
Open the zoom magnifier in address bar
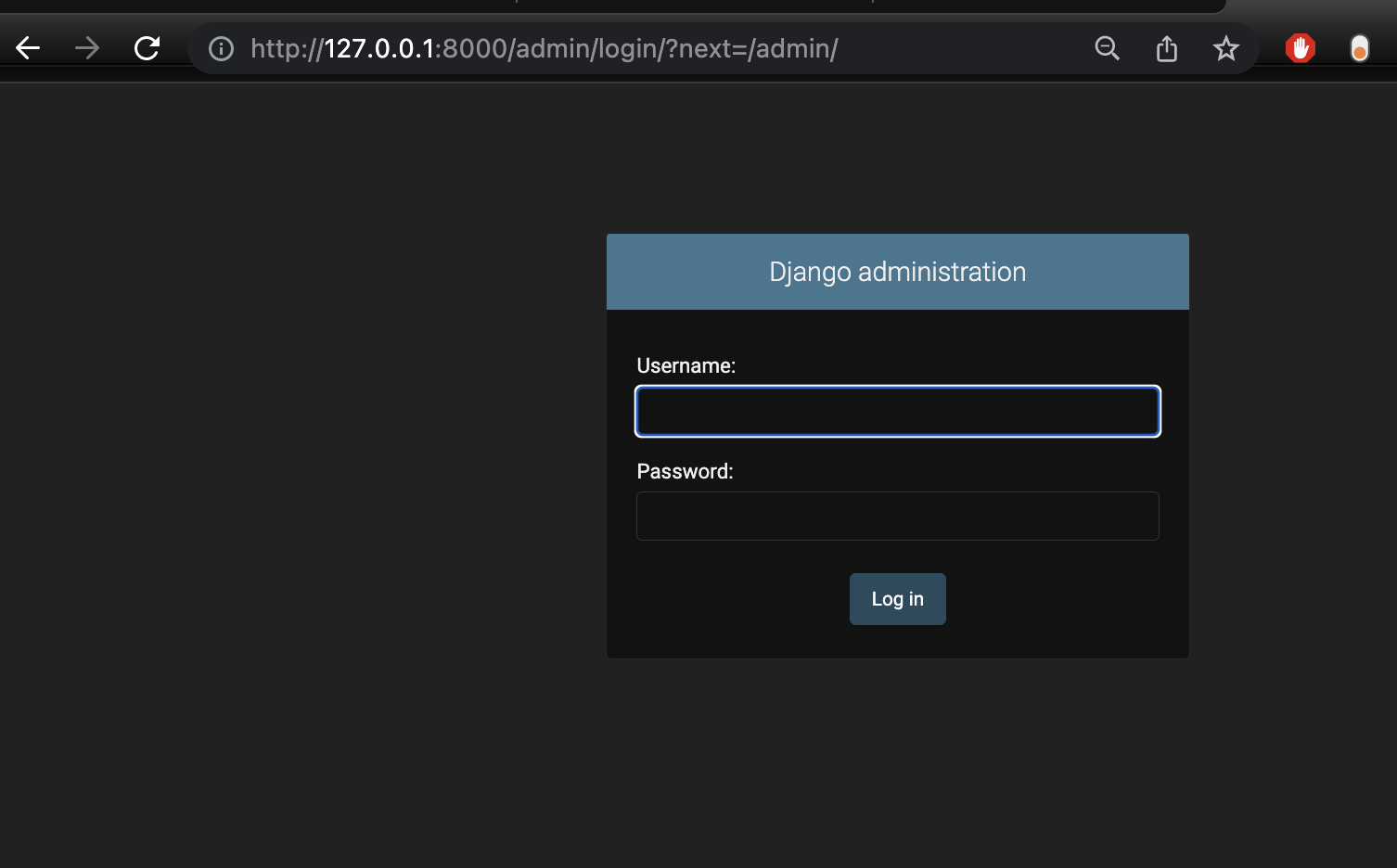1107,48
